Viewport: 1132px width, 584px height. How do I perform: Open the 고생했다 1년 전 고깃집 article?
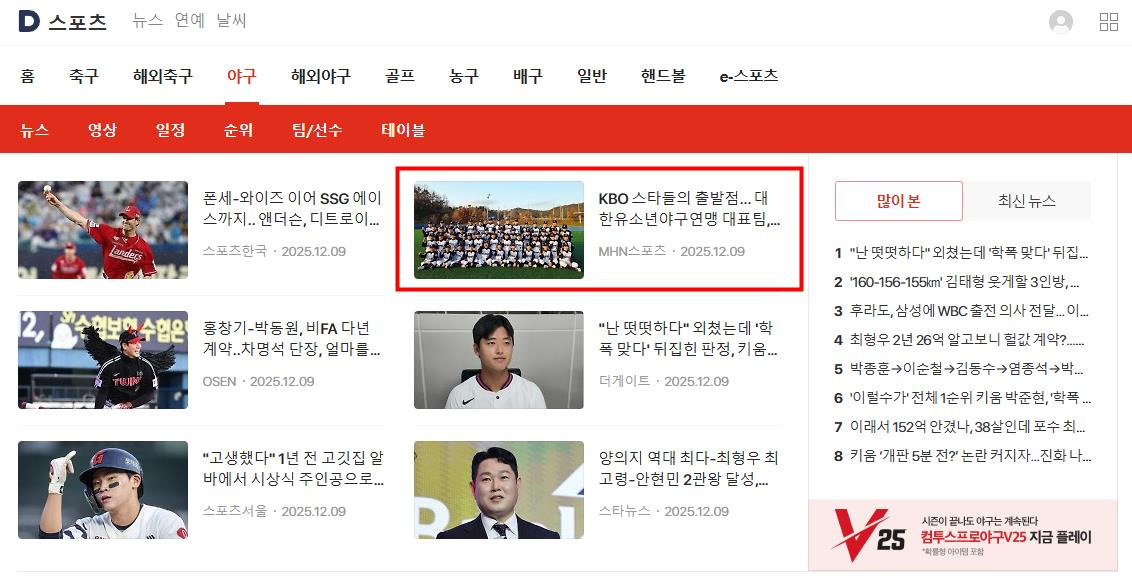293,468
